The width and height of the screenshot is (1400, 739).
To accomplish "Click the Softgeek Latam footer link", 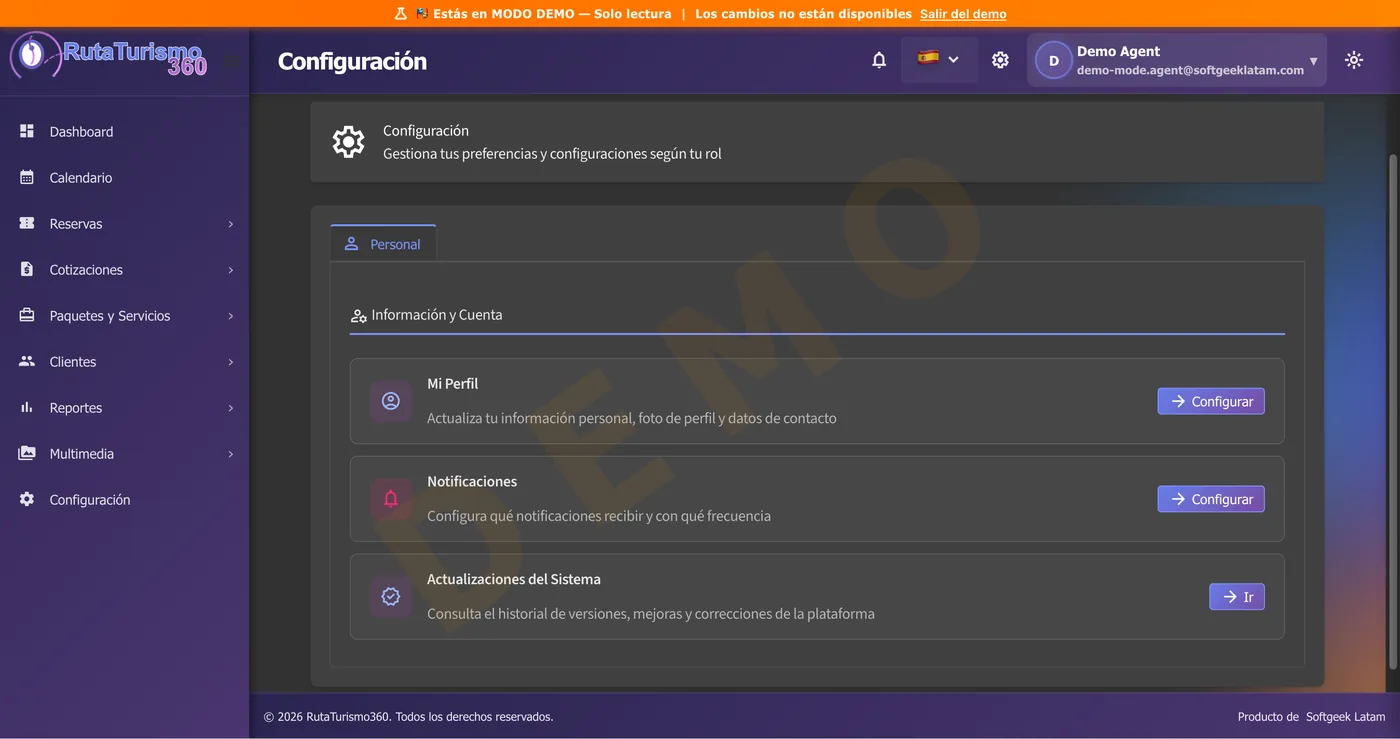I will pos(1345,717).
